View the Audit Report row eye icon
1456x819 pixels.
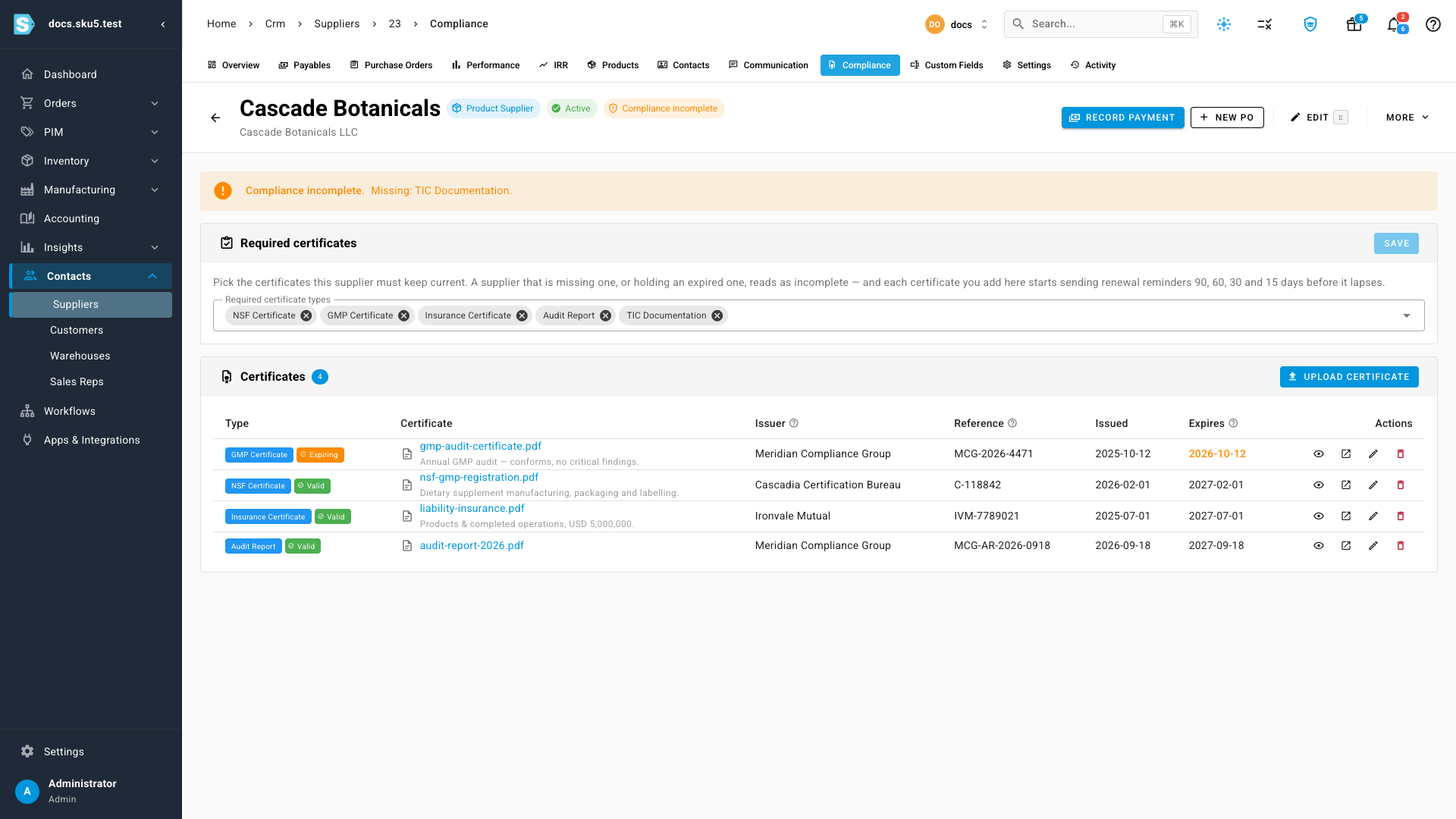1319,546
